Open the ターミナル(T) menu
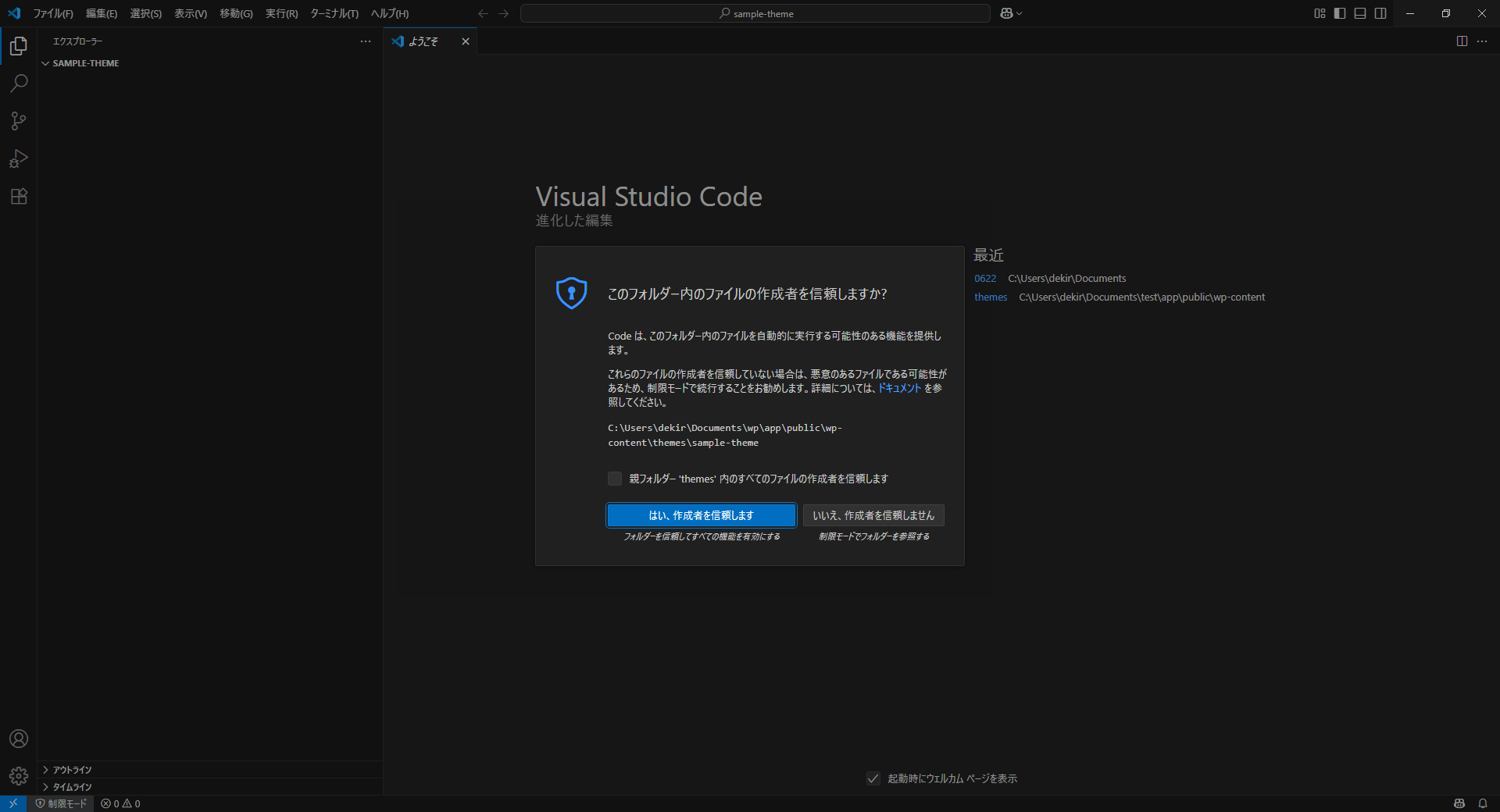Viewport: 1500px width, 812px height. tap(334, 13)
